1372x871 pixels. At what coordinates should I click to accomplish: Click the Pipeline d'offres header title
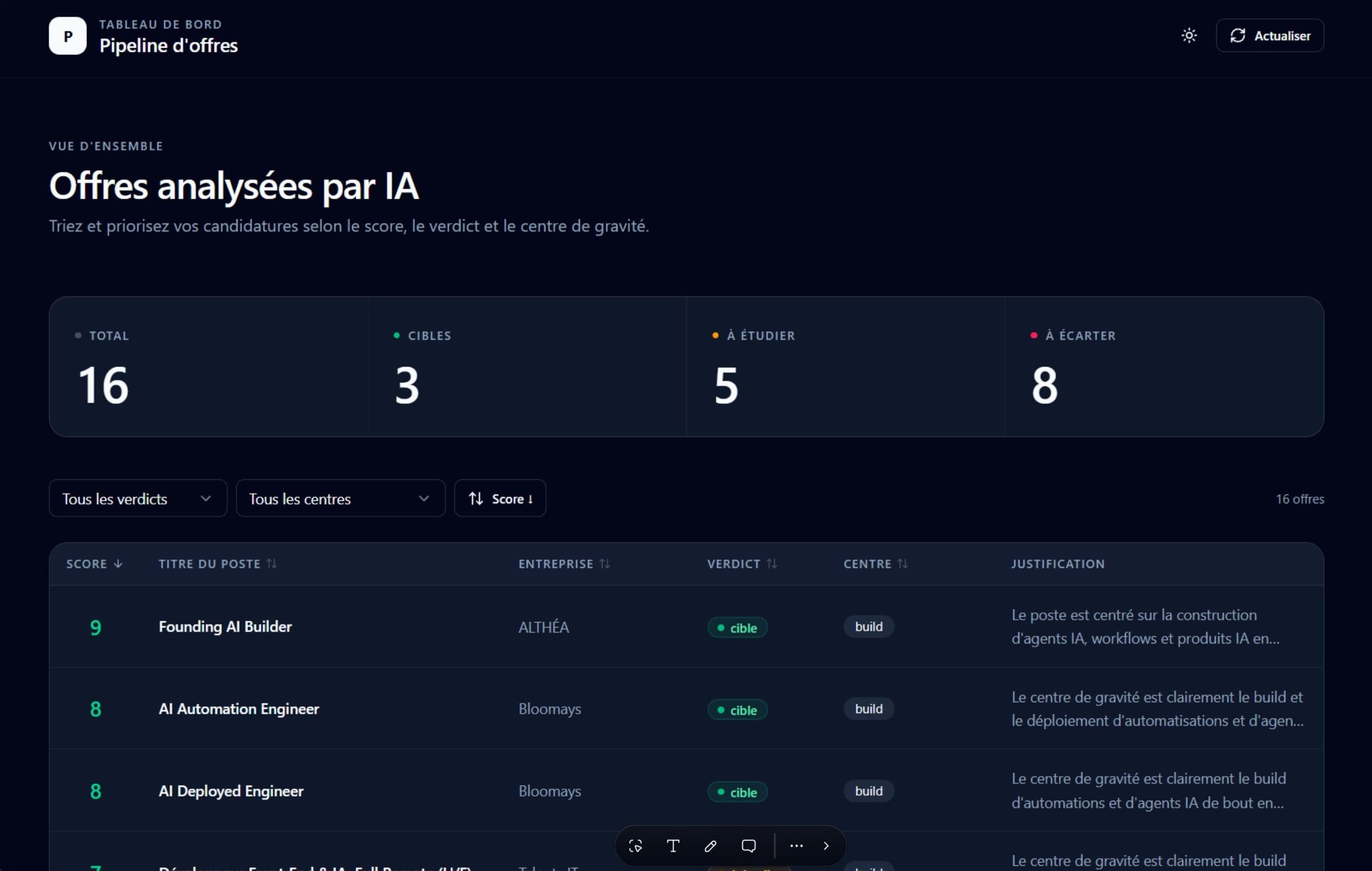[x=169, y=46]
